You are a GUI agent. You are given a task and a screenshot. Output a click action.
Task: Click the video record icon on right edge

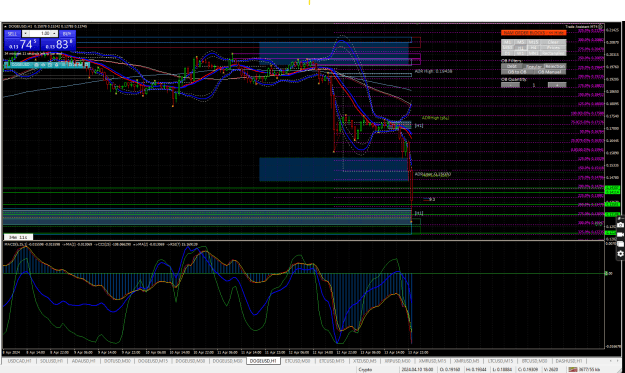(621, 234)
